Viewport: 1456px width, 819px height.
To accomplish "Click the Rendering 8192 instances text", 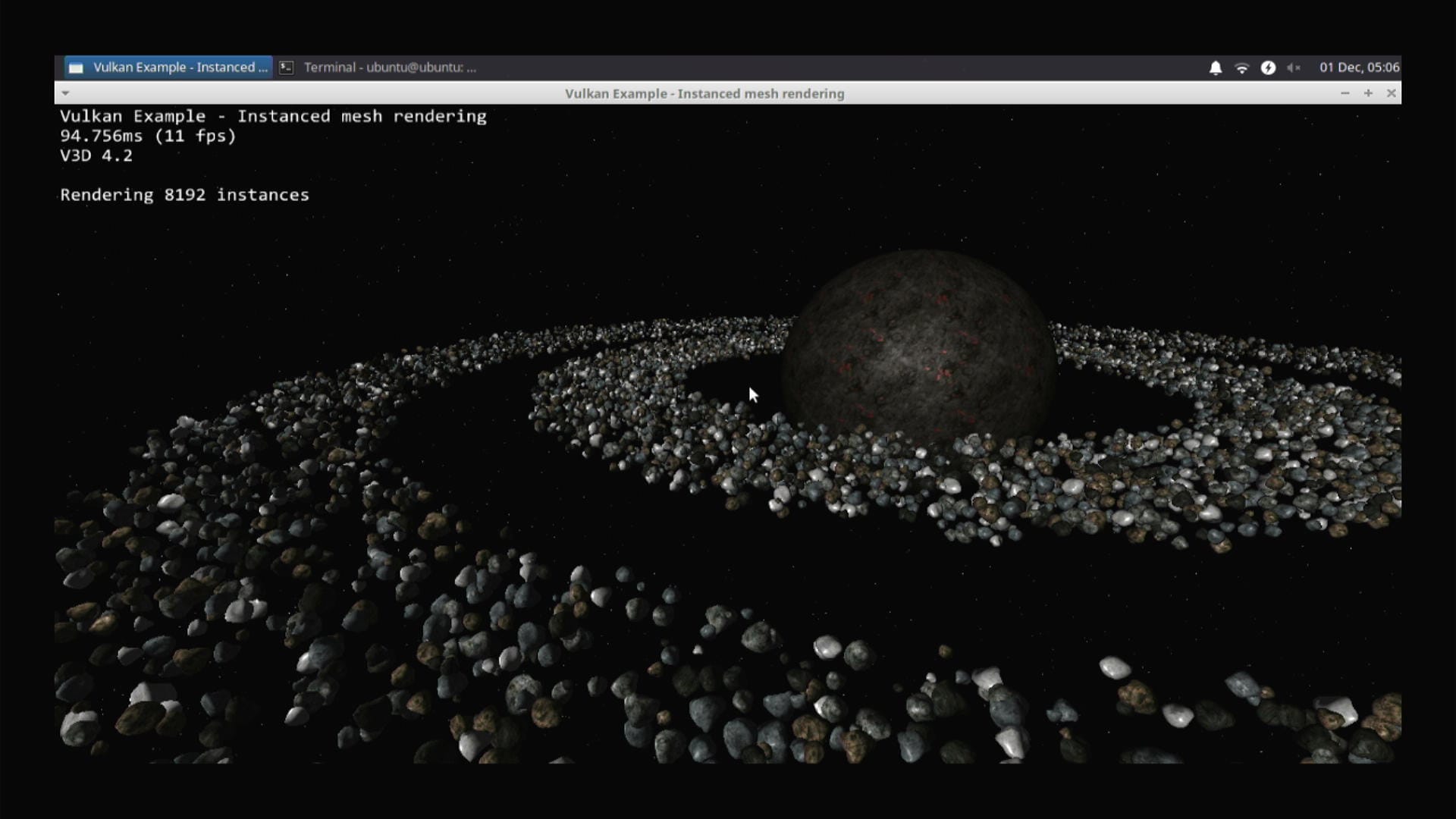I will (x=184, y=195).
